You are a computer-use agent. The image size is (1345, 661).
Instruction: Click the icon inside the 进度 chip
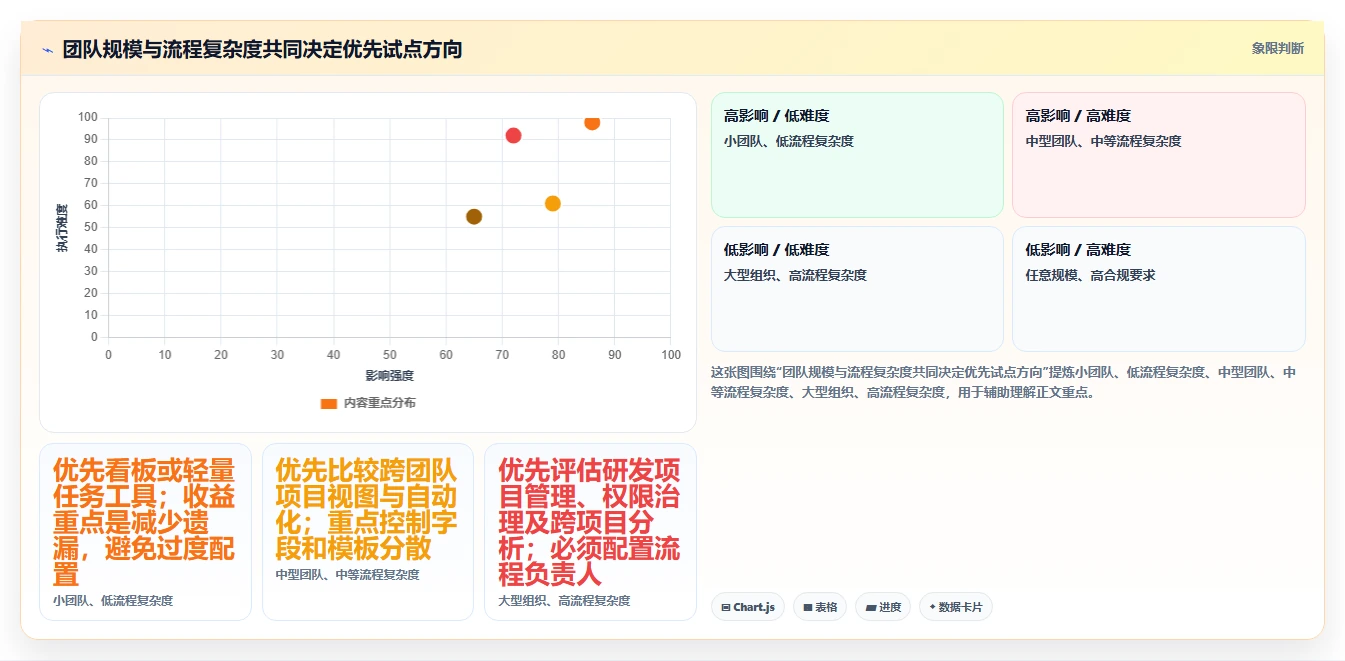pyautogui.click(x=870, y=607)
